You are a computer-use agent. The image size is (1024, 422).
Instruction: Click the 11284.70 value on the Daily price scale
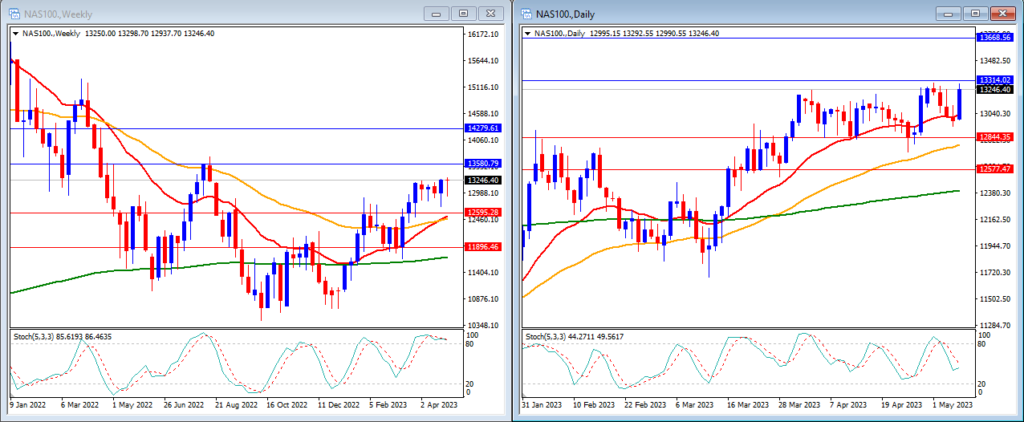[995, 325]
